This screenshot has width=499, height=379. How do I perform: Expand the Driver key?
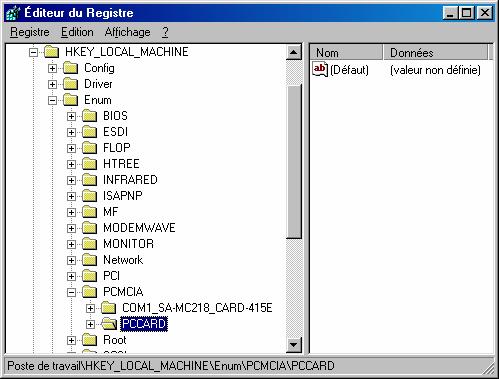[x=52, y=84]
